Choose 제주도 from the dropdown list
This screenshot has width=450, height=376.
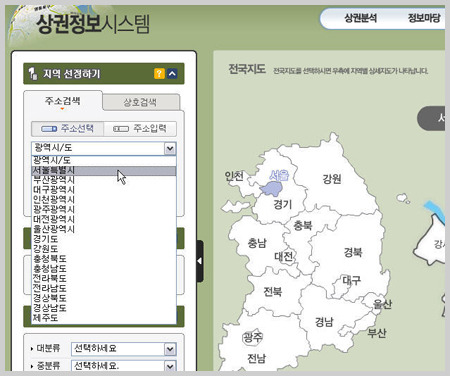pyautogui.click(x=104, y=318)
